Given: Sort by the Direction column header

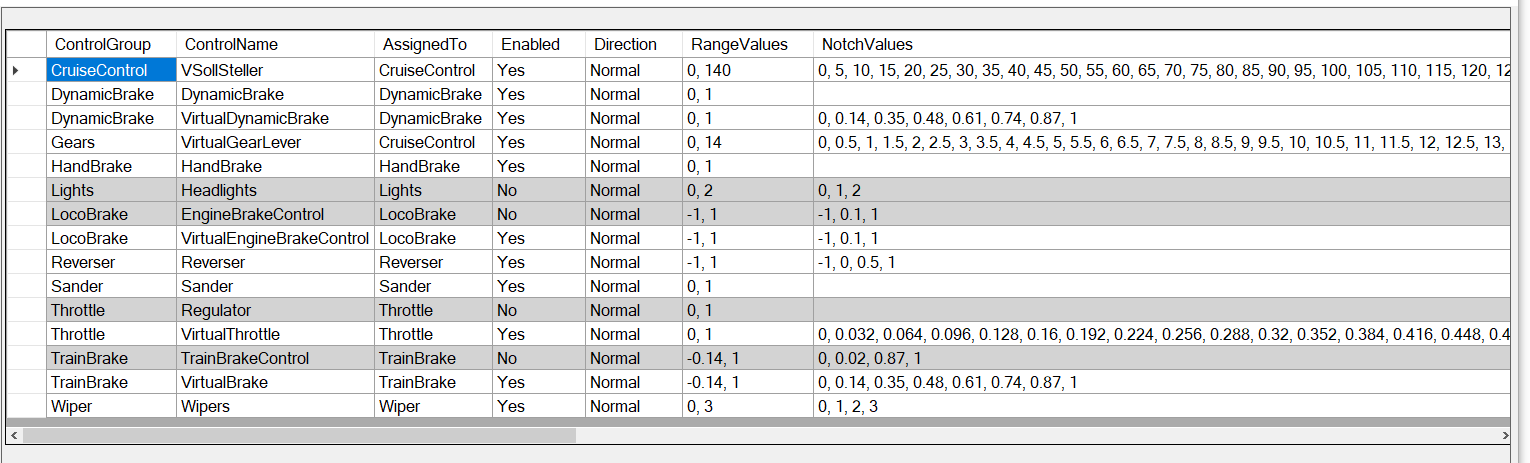Looking at the screenshot, I should (625, 44).
